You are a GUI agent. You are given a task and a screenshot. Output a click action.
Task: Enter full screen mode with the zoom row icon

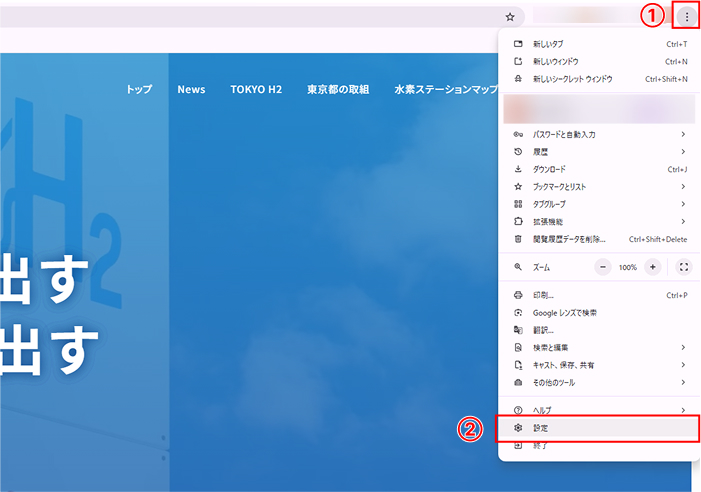coord(684,267)
